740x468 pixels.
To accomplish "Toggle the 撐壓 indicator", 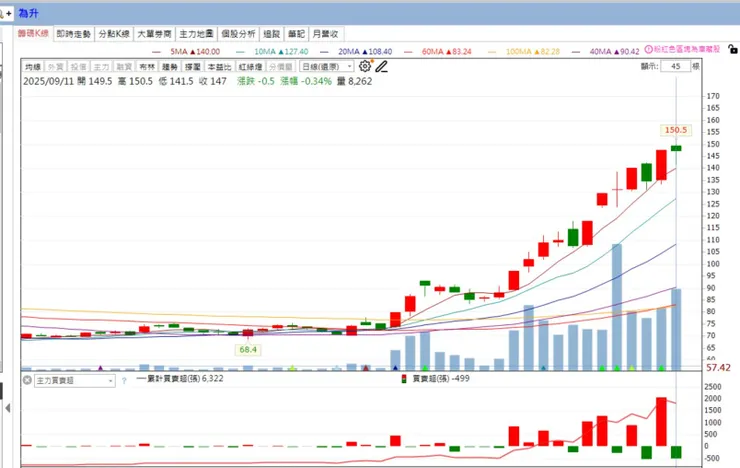I will click(x=193, y=67).
